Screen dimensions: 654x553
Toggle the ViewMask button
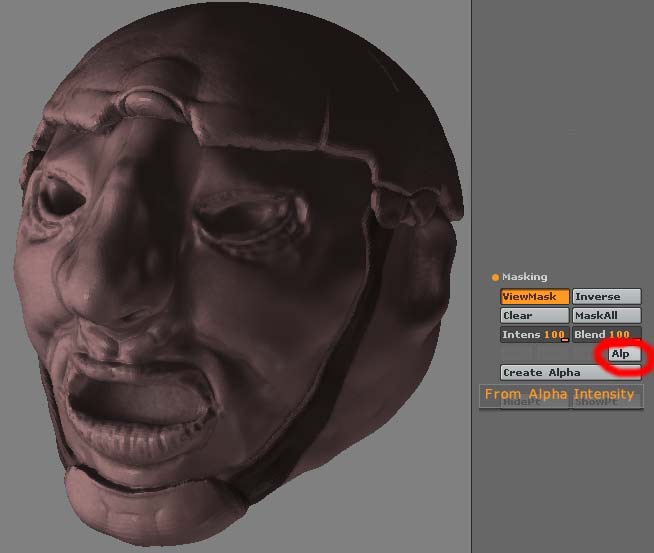pos(534,297)
